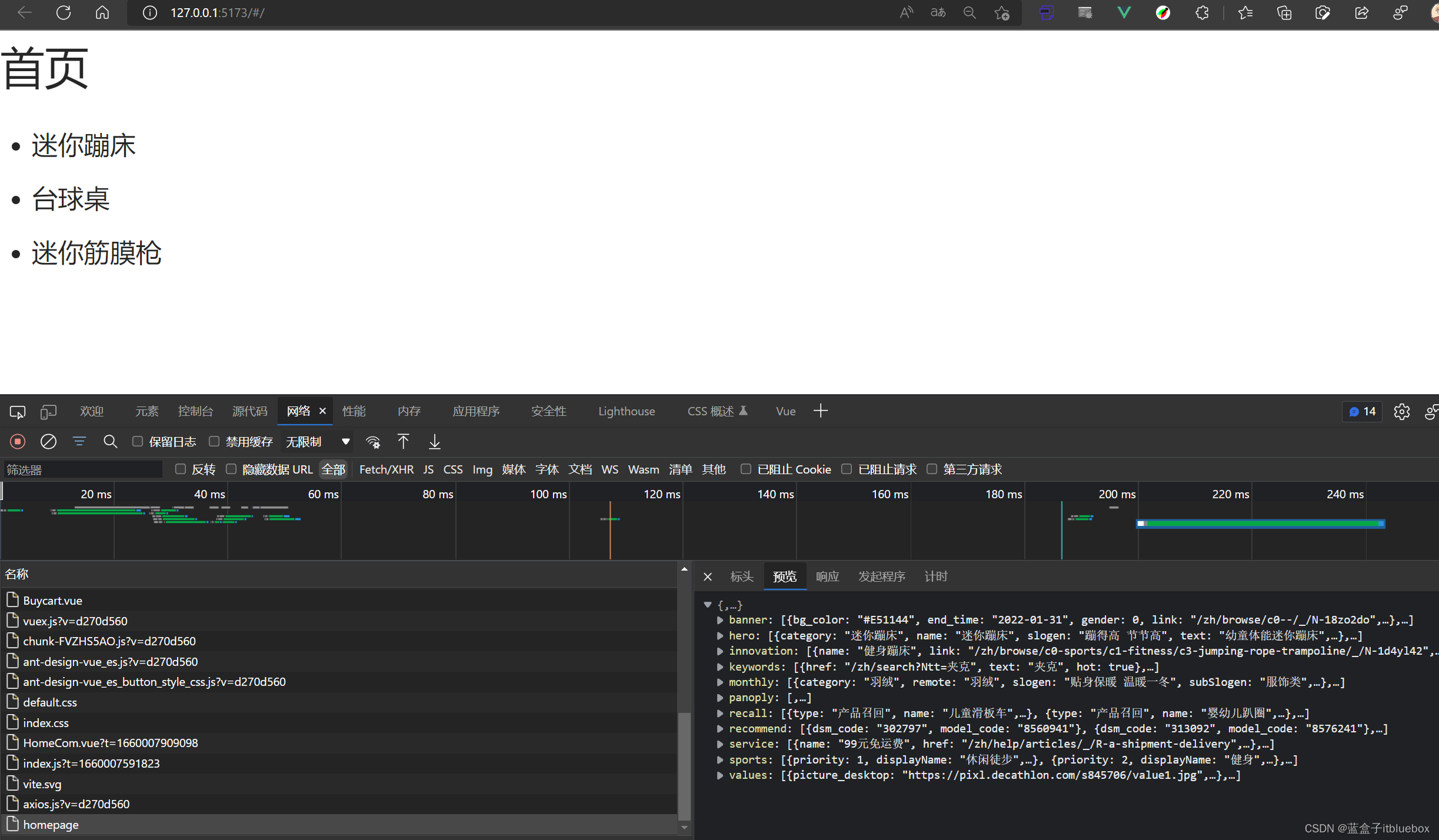Open the read aloud icon
Image resolution: width=1439 pixels, height=840 pixels.
[907, 12]
